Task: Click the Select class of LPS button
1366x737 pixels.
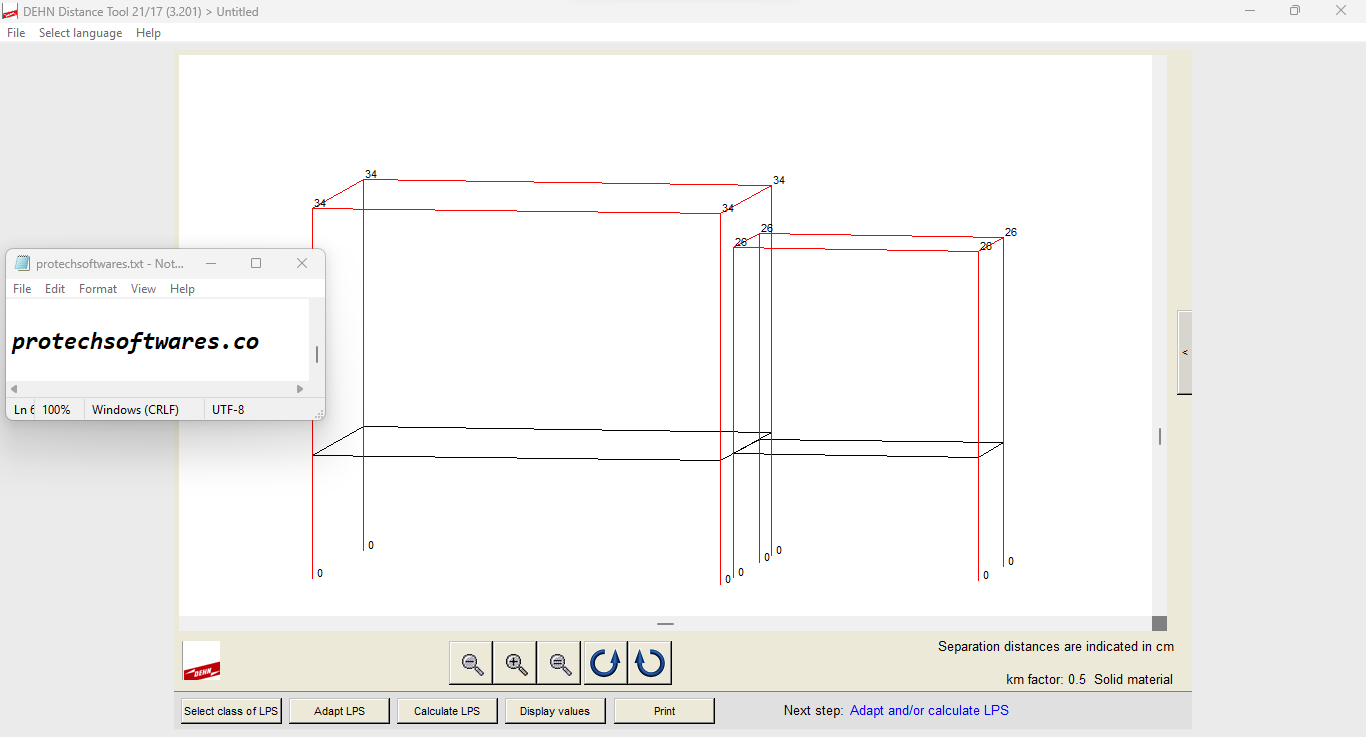Action: click(231, 711)
